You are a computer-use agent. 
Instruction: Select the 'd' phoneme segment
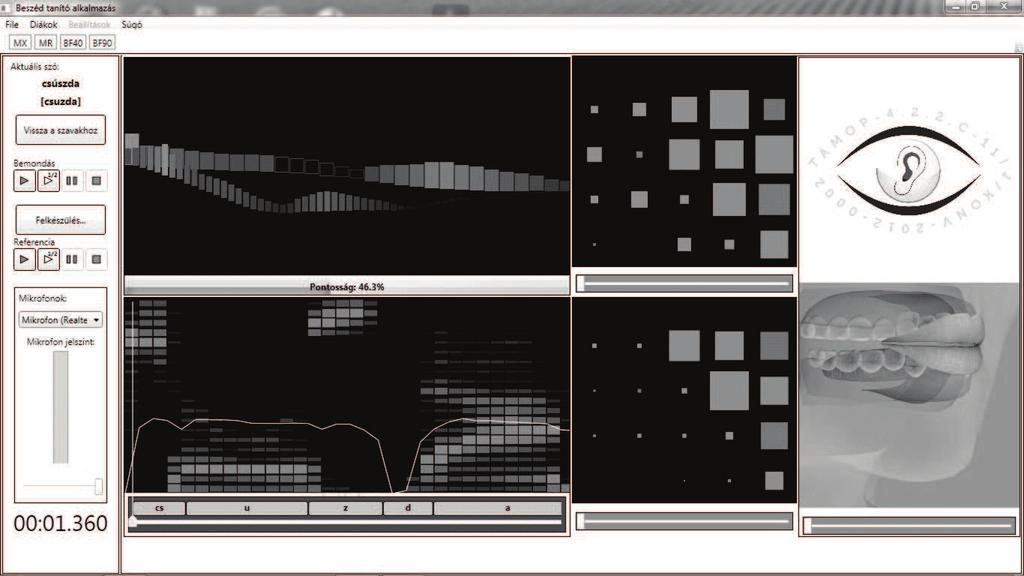(x=408, y=507)
